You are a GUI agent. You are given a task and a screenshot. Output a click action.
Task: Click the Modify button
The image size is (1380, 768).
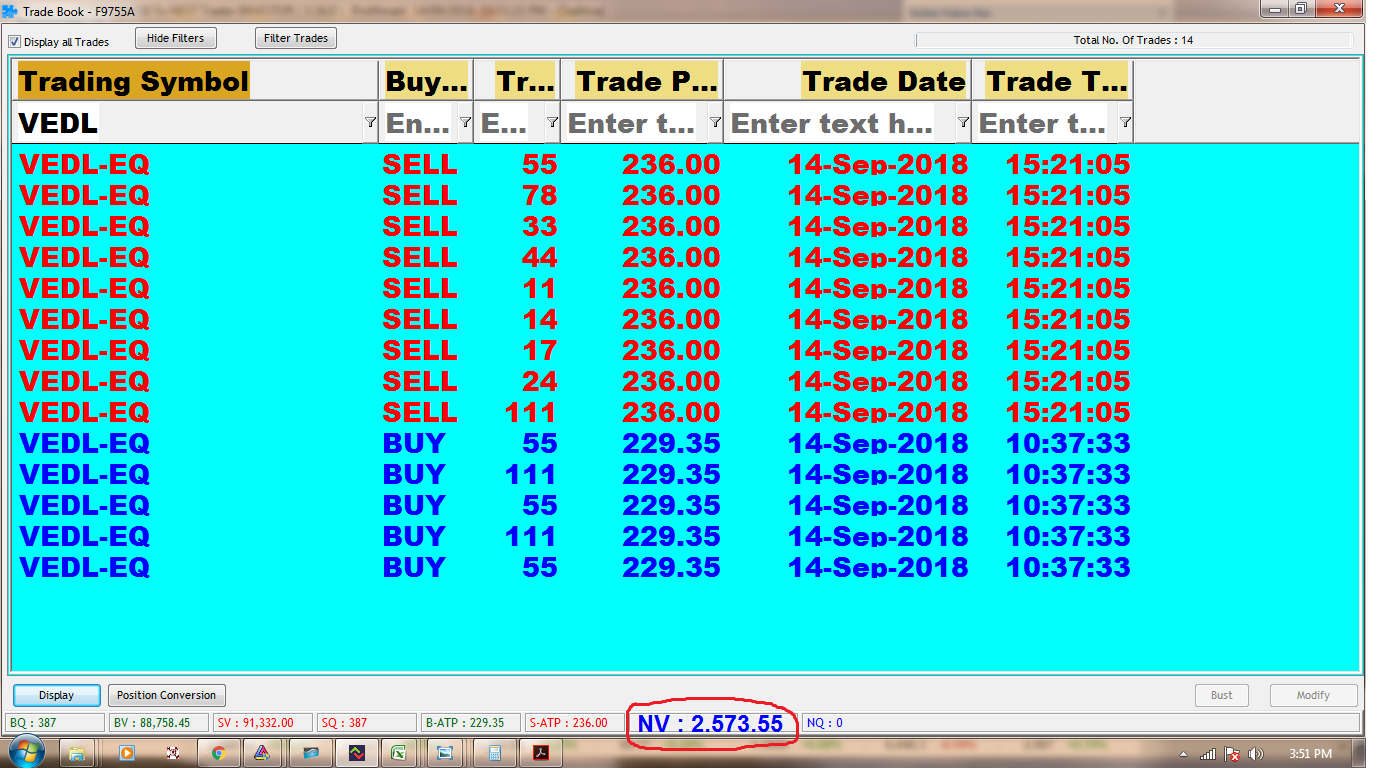pyautogui.click(x=1314, y=695)
